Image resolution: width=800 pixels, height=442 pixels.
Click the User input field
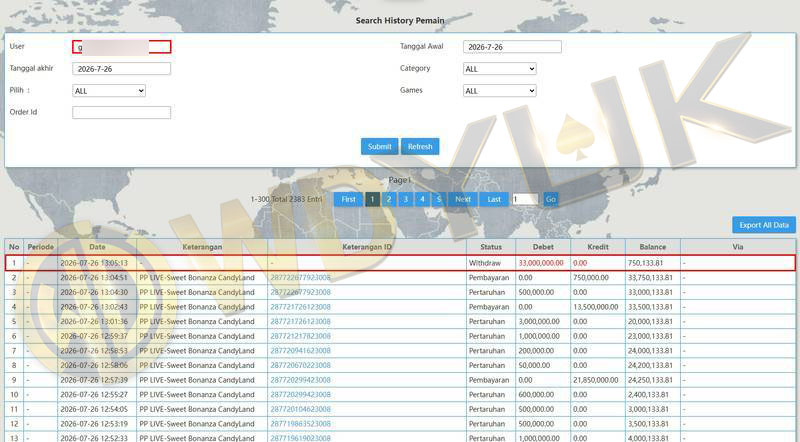[x=121, y=47]
